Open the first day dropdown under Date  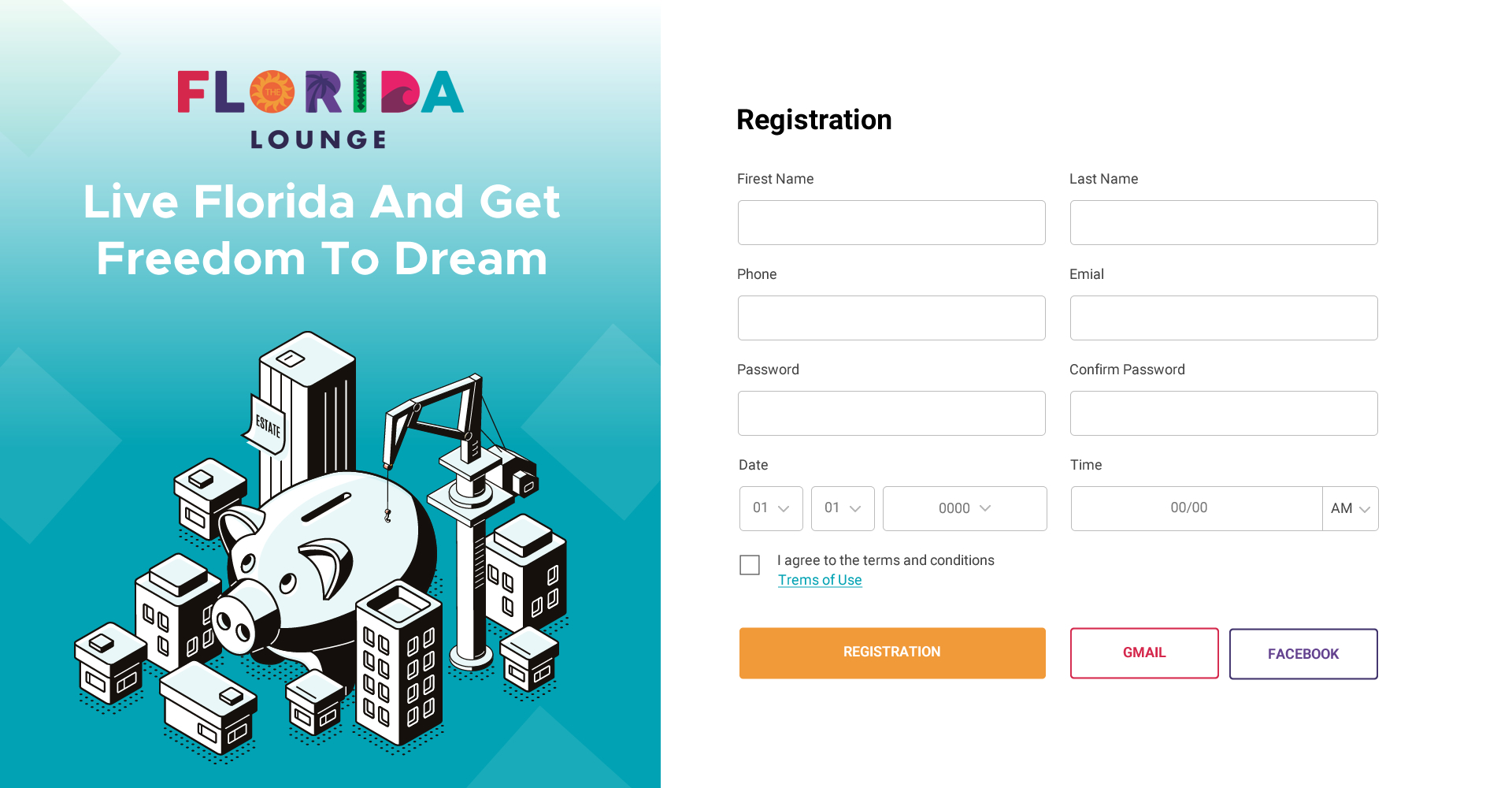[770, 508]
